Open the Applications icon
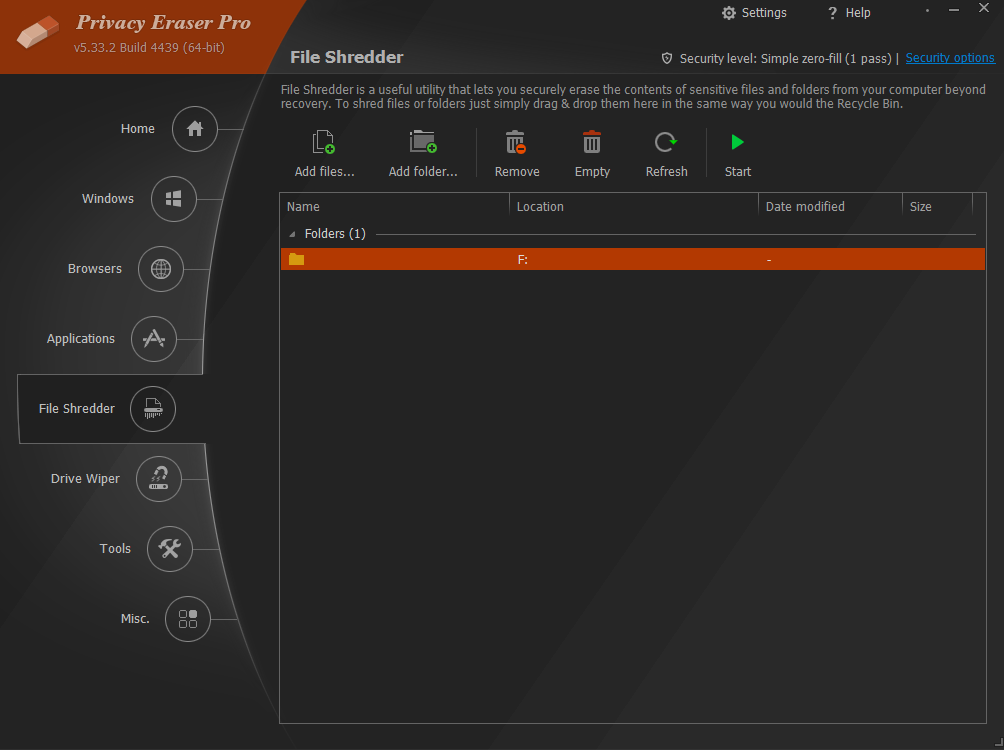 click(154, 339)
